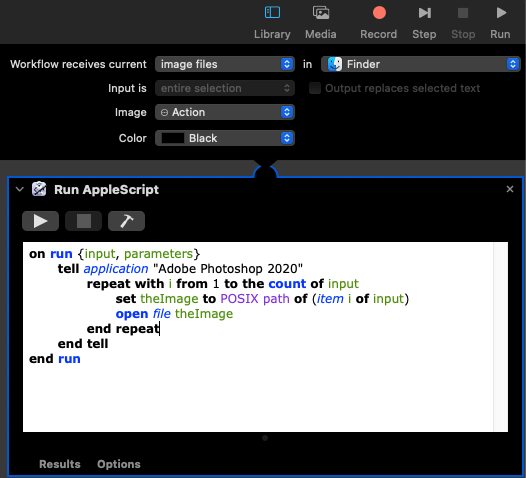Screen dimensions: 526x478
Task: Click the resize handle dot below script
Action: 265,438
